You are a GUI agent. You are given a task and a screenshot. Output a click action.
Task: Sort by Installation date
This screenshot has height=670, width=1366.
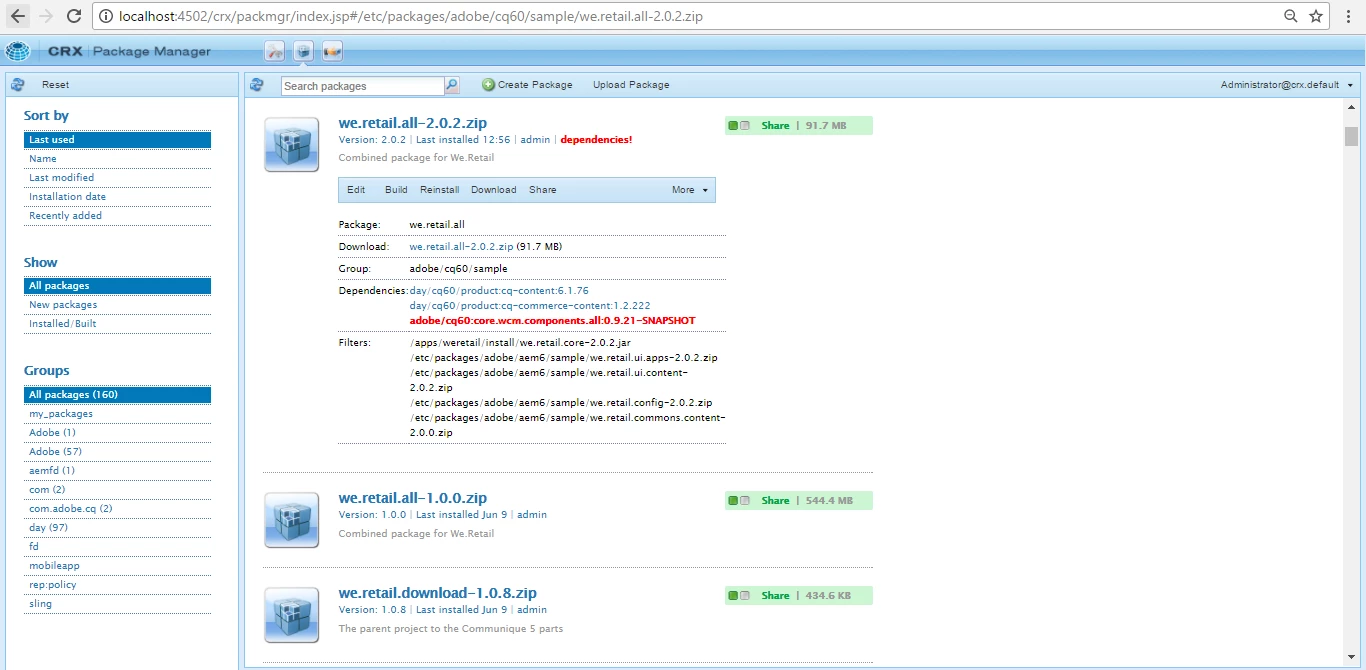[x=117, y=197]
